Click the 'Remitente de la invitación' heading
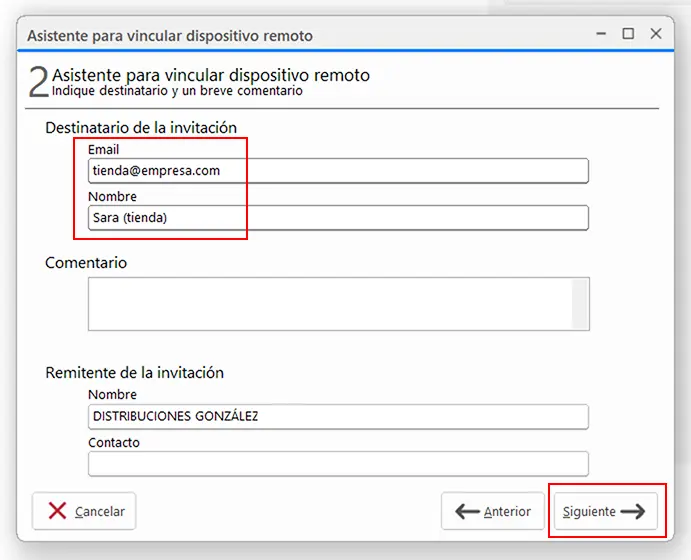Screen dimensions: 691x560 pos(134,373)
